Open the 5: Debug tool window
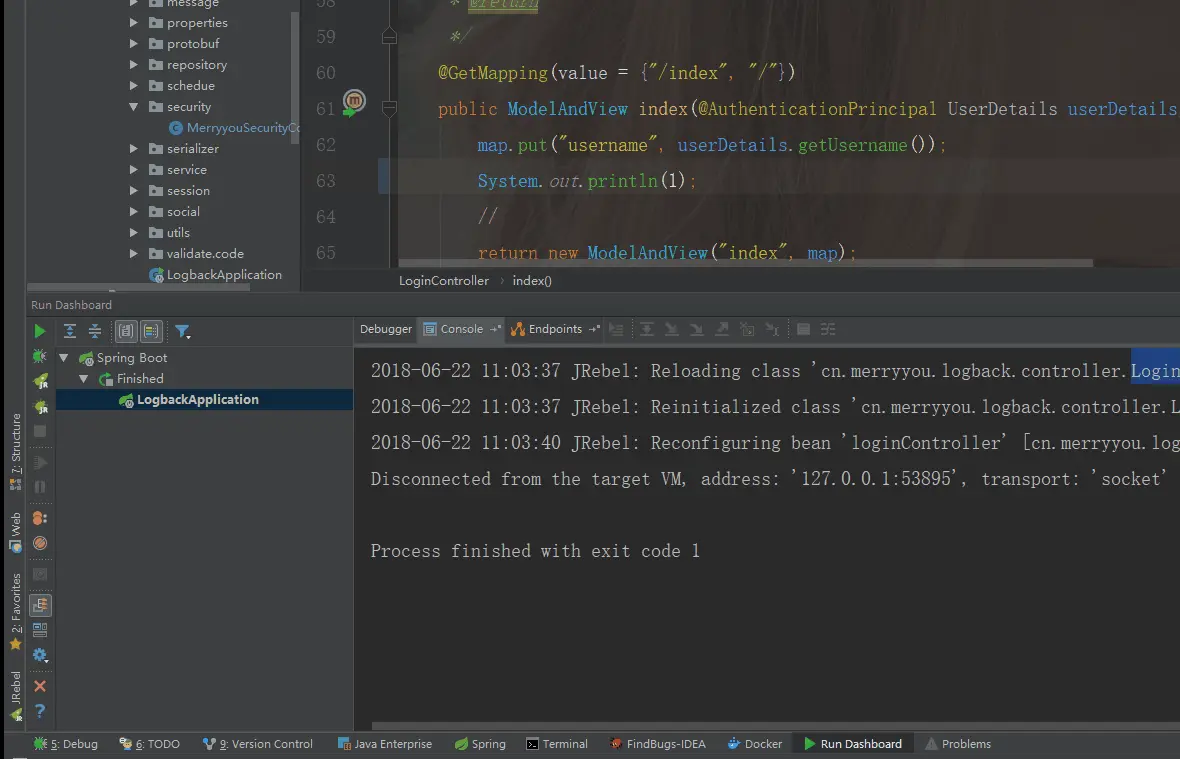This screenshot has width=1180, height=759. coord(65,744)
